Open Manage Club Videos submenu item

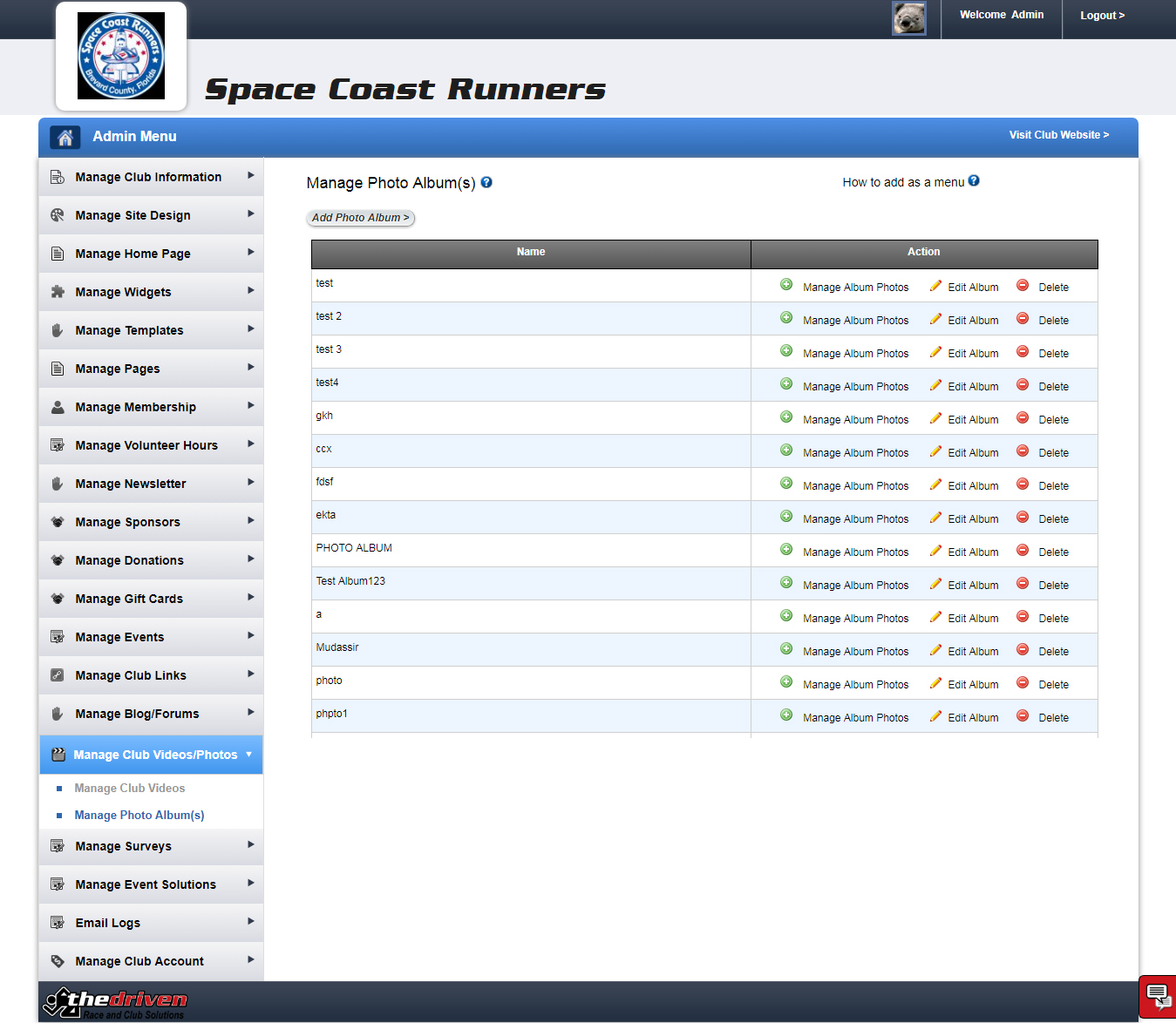click(x=130, y=788)
